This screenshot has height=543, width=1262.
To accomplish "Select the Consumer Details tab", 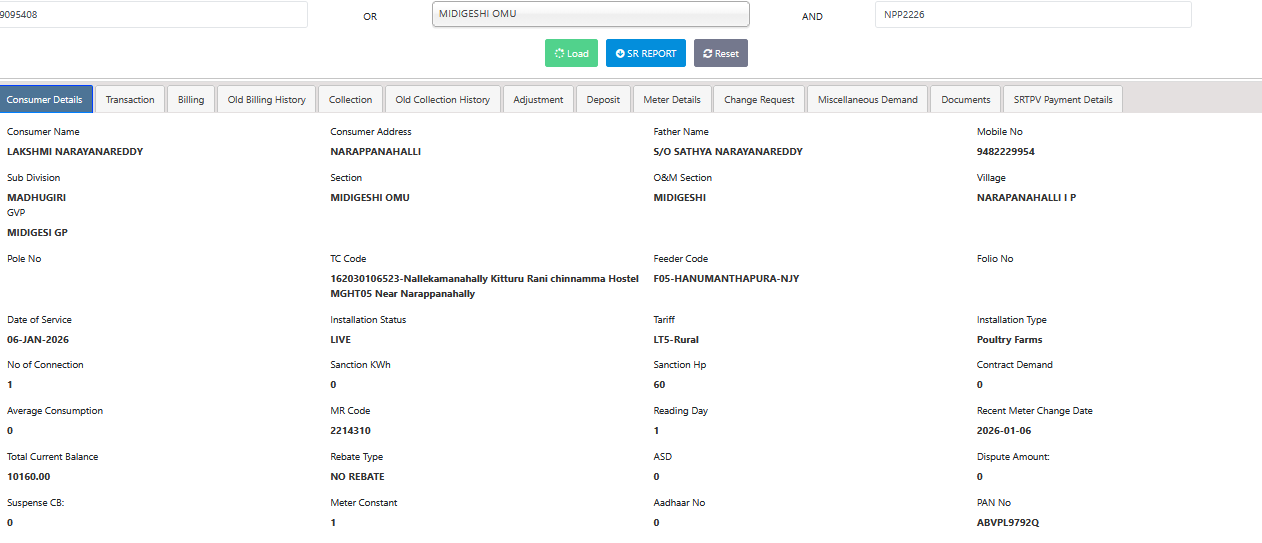I will (x=44, y=99).
